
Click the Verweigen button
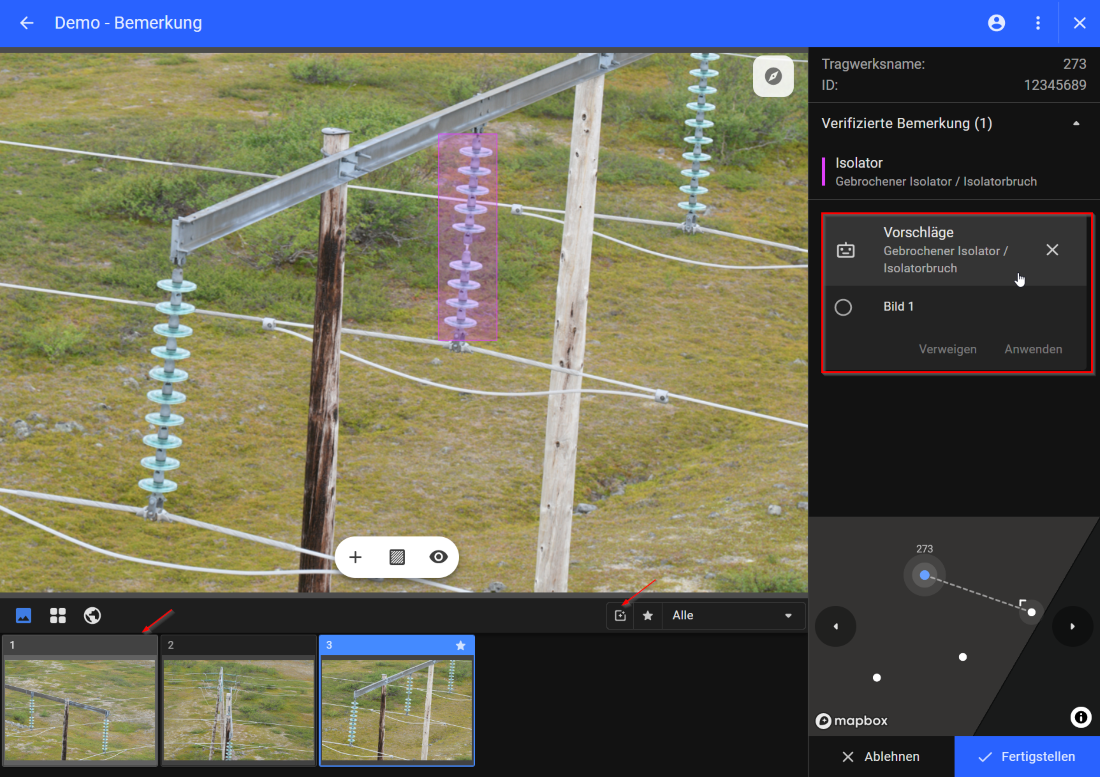(x=947, y=349)
